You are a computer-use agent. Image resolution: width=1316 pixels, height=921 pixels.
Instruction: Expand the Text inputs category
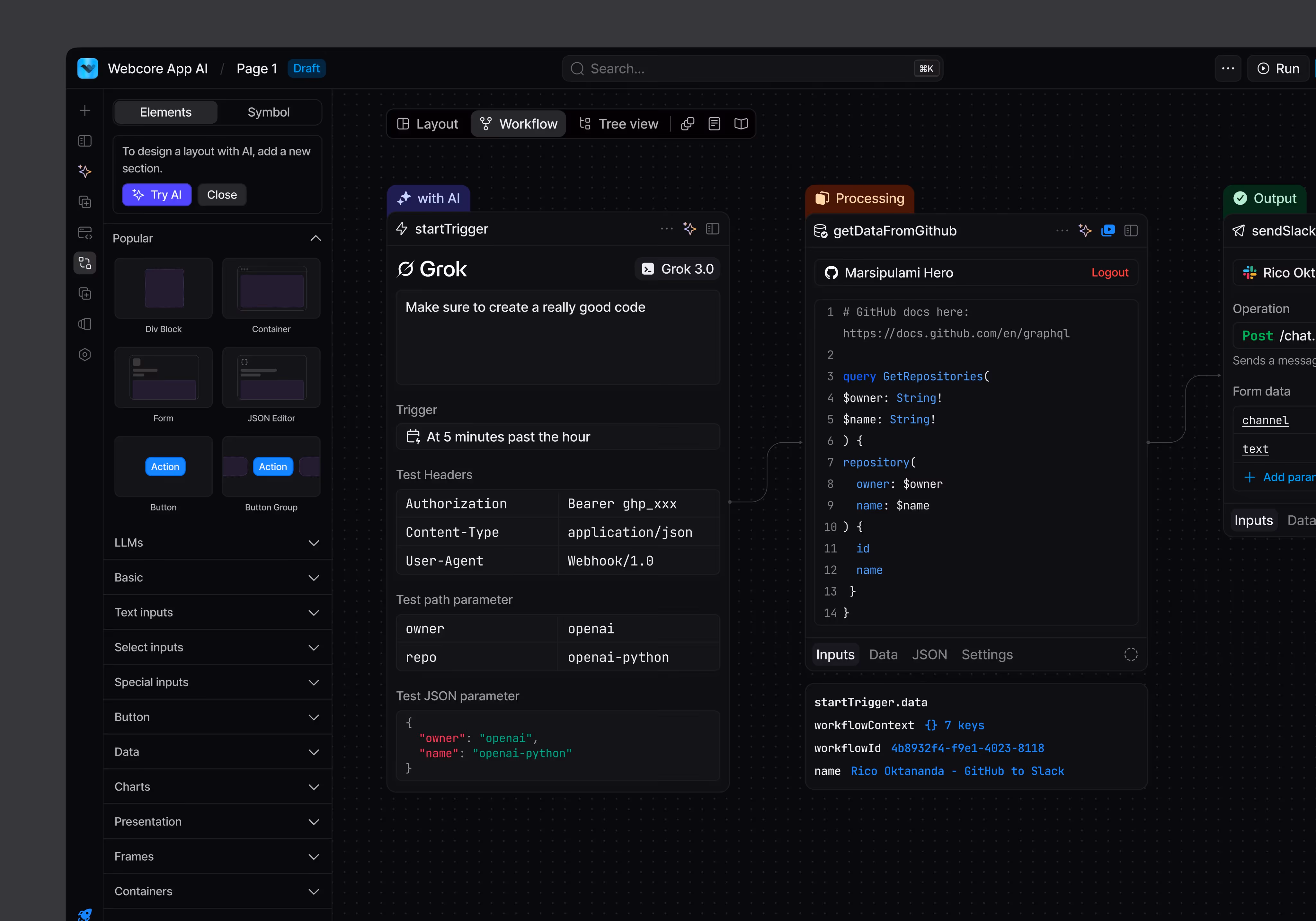point(217,612)
